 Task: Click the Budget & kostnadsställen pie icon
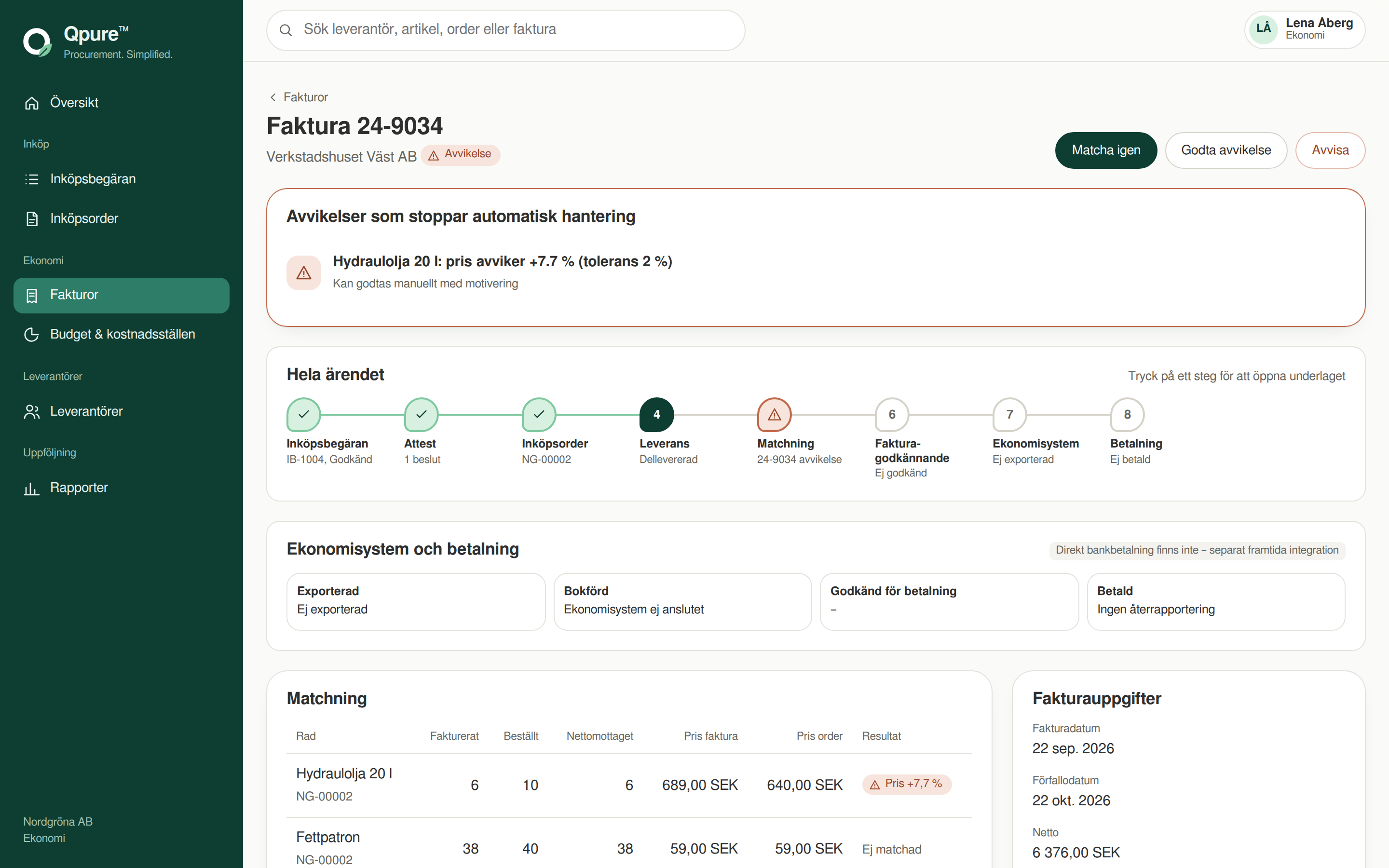32,334
